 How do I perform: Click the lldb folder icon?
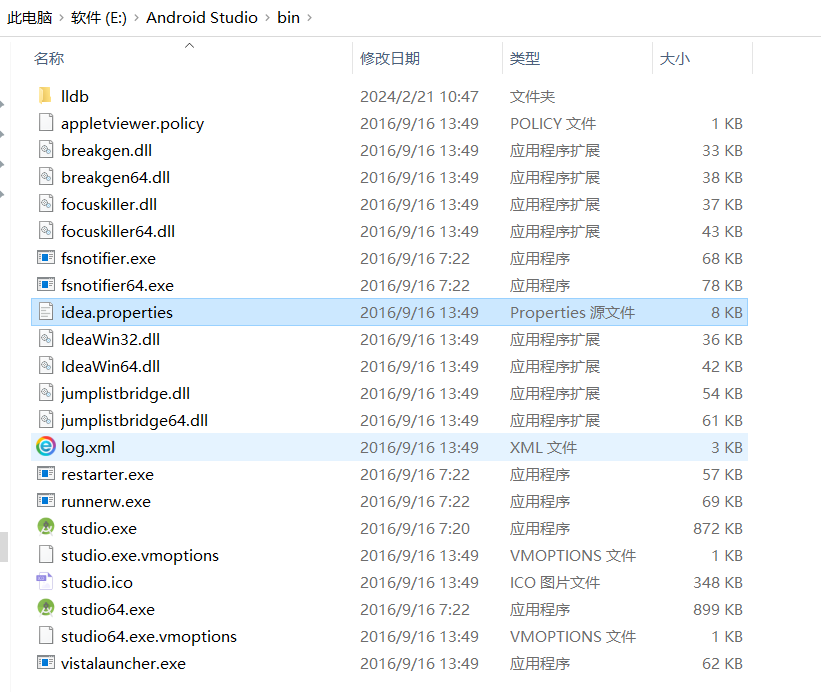point(46,96)
